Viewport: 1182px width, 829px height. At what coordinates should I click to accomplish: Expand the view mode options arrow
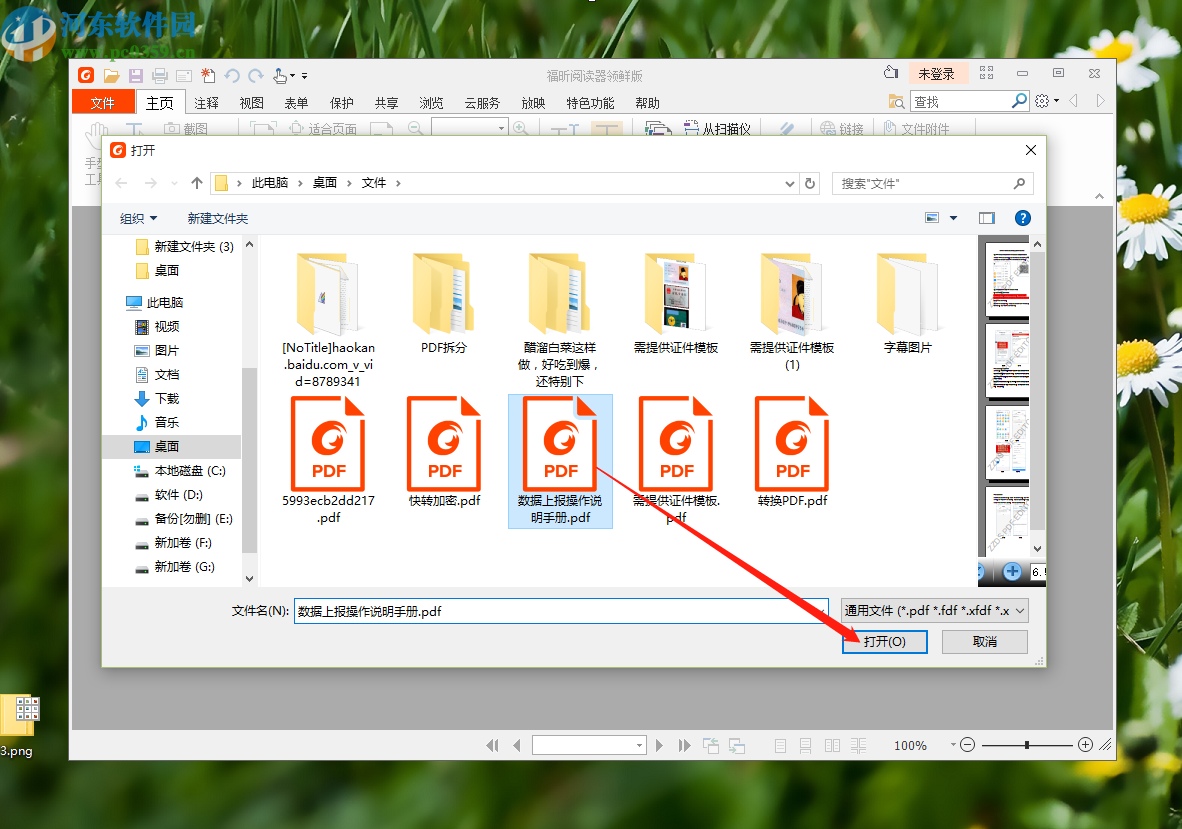(954, 218)
